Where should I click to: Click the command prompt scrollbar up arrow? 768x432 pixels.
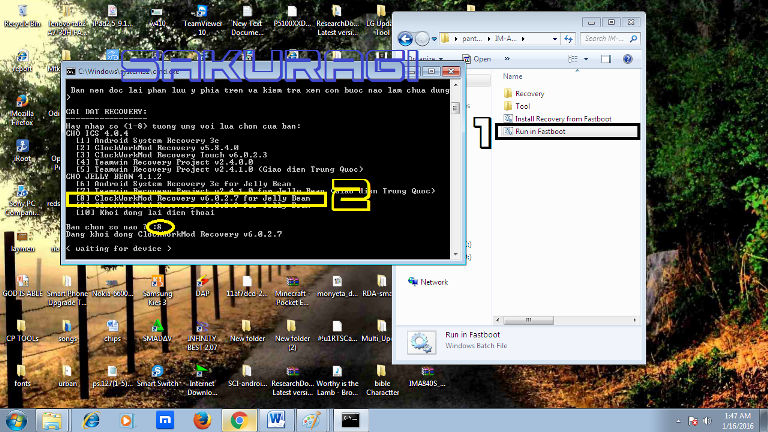click(456, 84)
